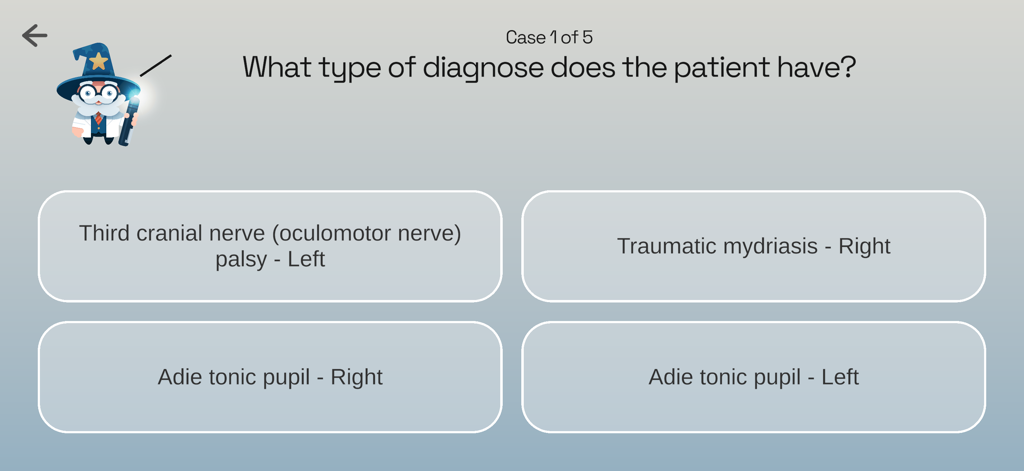
Task: Answer with Adie tonic pupil - Left
Action: click(753, 377)
